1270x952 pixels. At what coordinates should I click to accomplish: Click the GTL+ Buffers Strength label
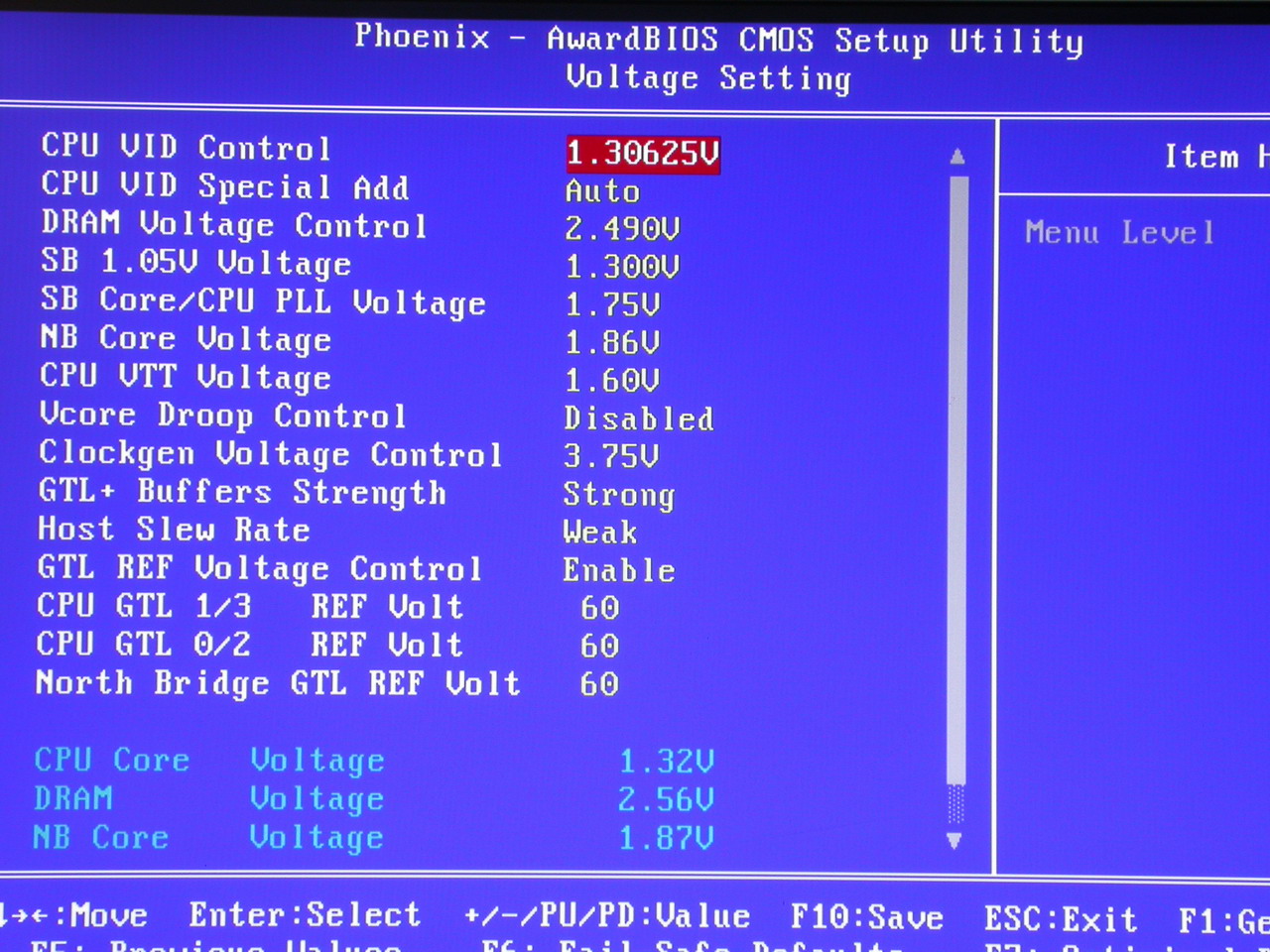242,491
